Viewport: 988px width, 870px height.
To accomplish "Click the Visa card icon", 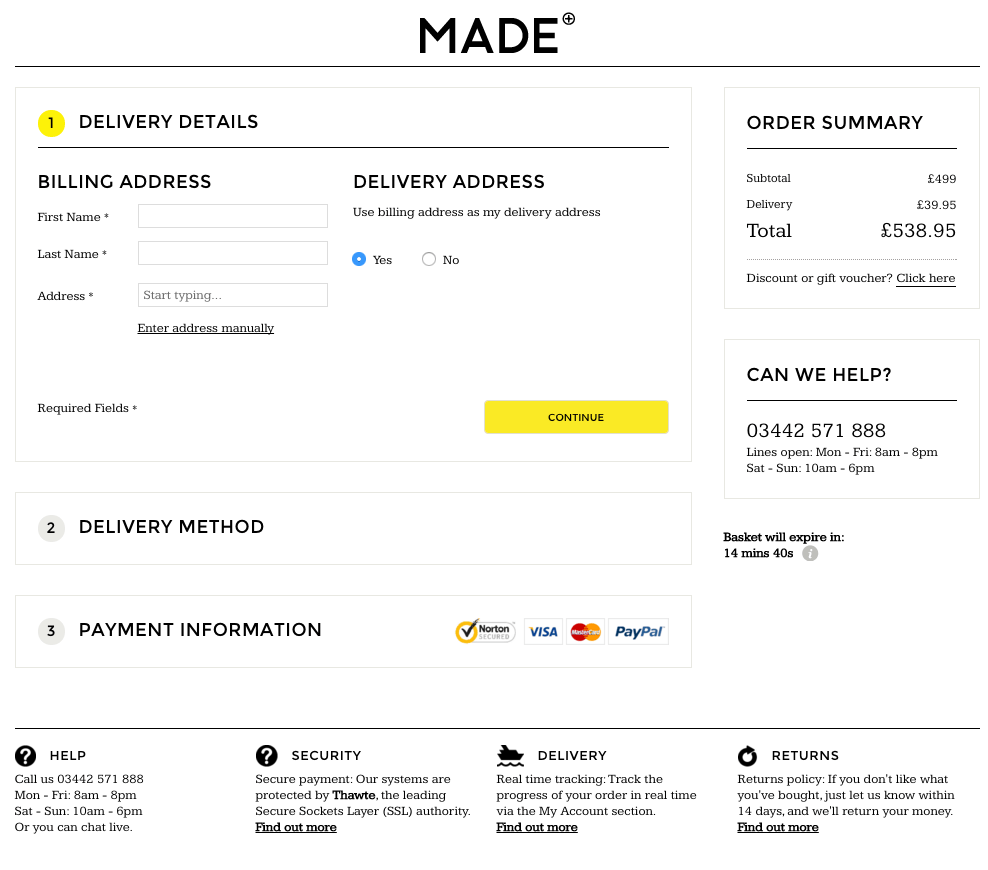I will click(x=543, y=631).
